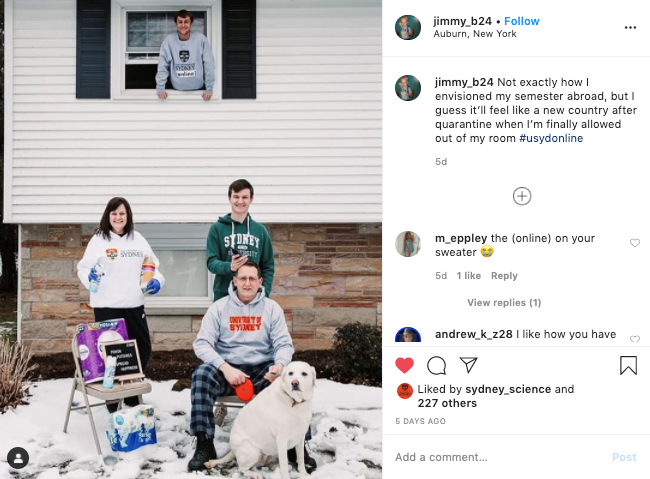Open andrew_k_z28 commenter profile

click(474, 334)
